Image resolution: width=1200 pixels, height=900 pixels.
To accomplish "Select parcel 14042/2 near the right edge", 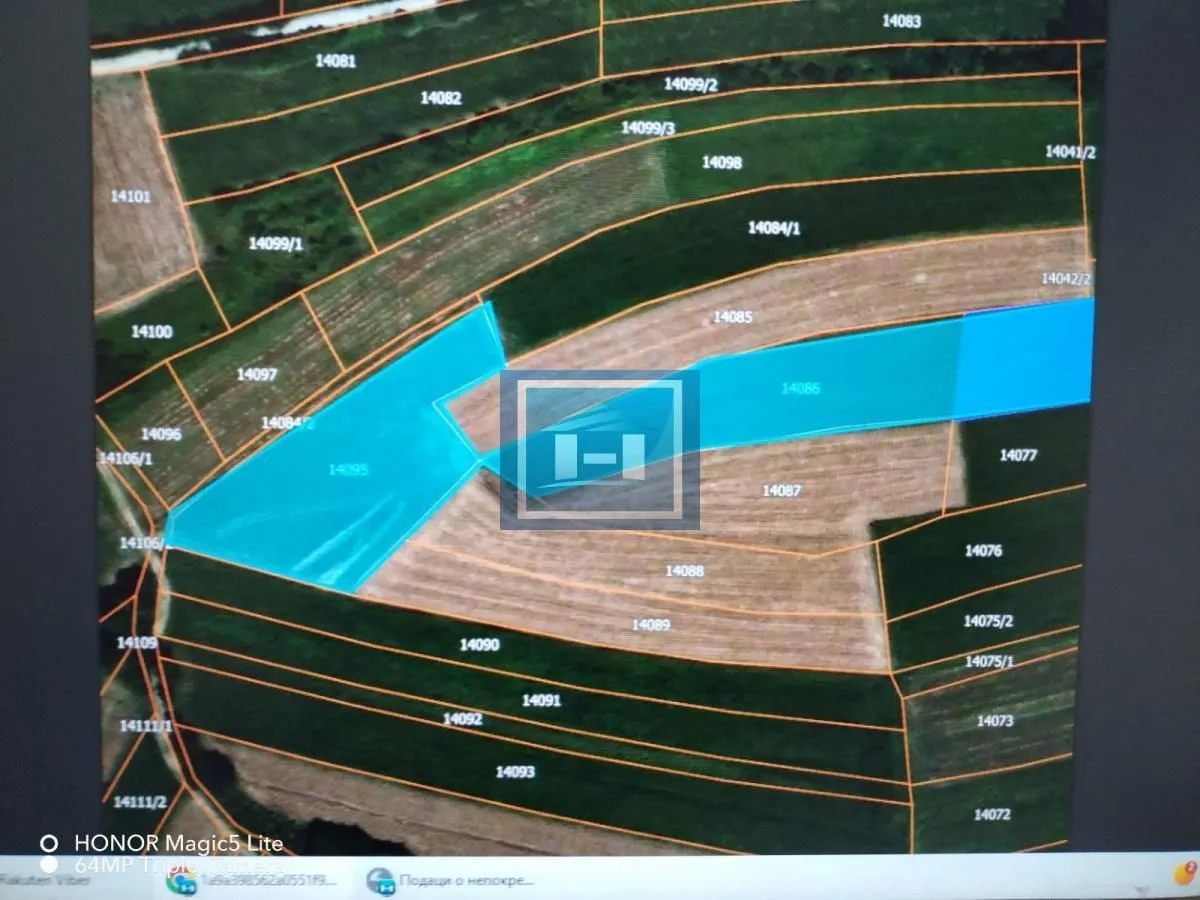I will point(1066,277).
